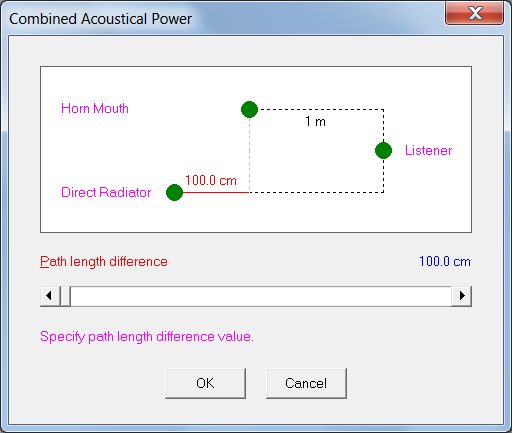The height and width of the screenshot is (433, 512).
Task: Click the Listener green dot
Action: [383, 150]
